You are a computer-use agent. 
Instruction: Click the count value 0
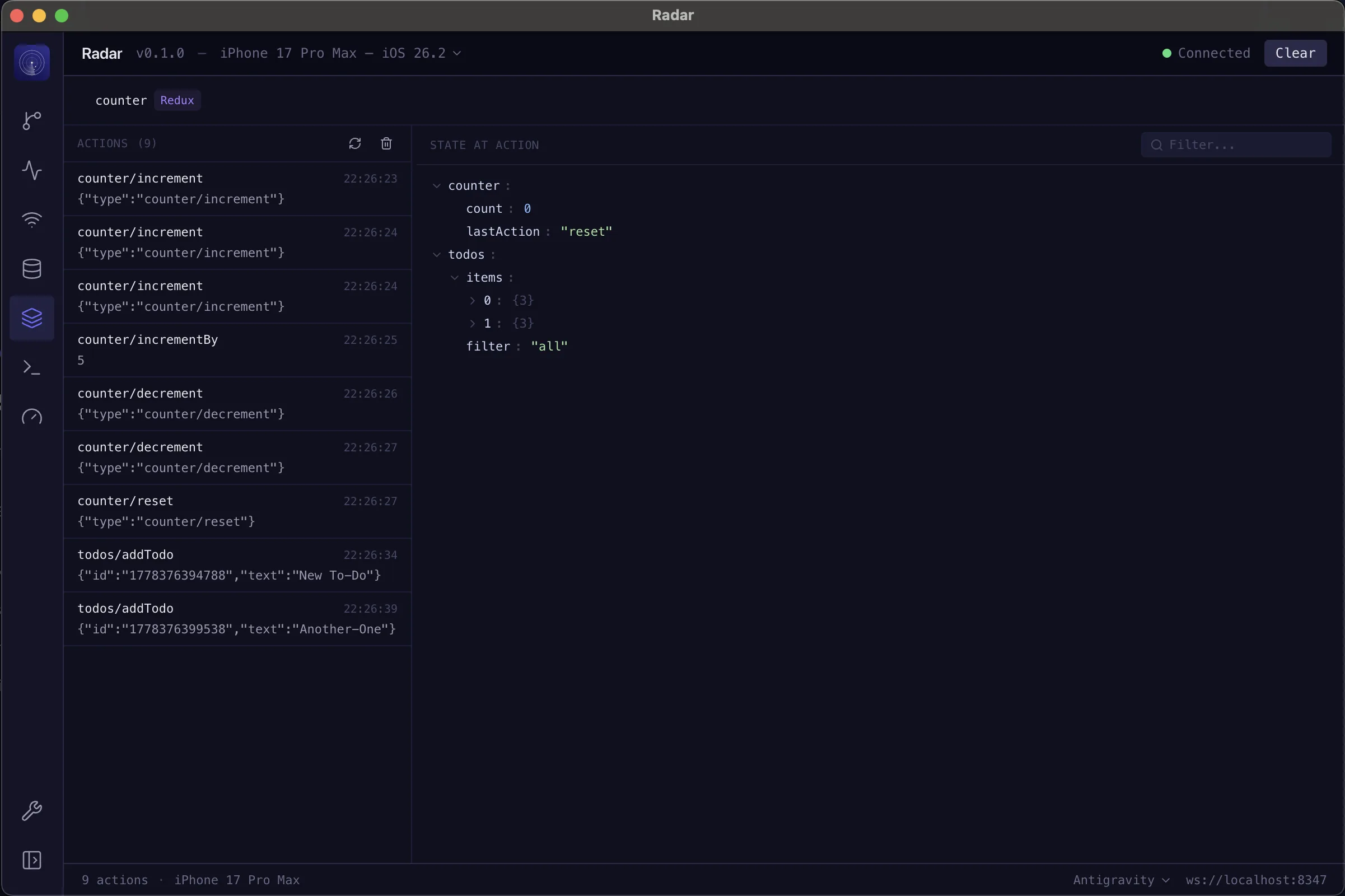527,208
